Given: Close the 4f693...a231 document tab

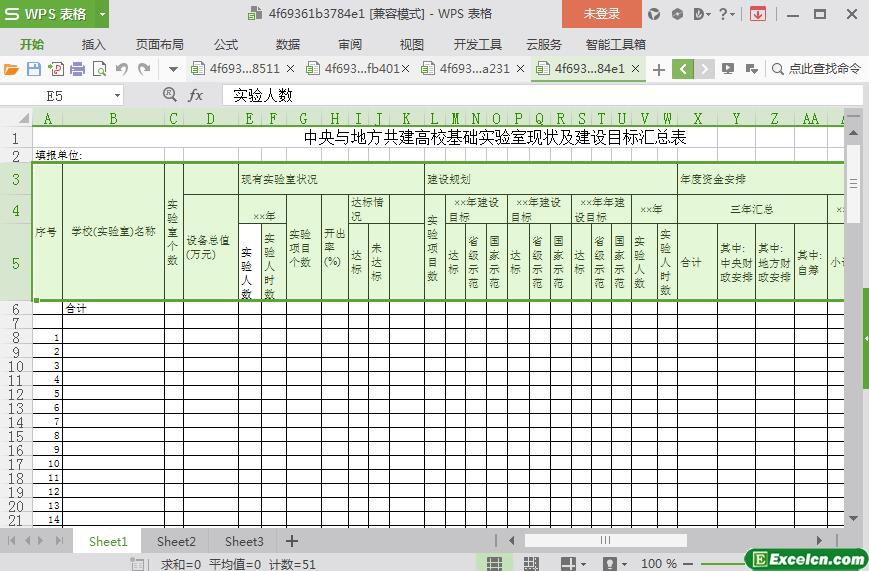Looking at the screenshot, I should point(520,69).
